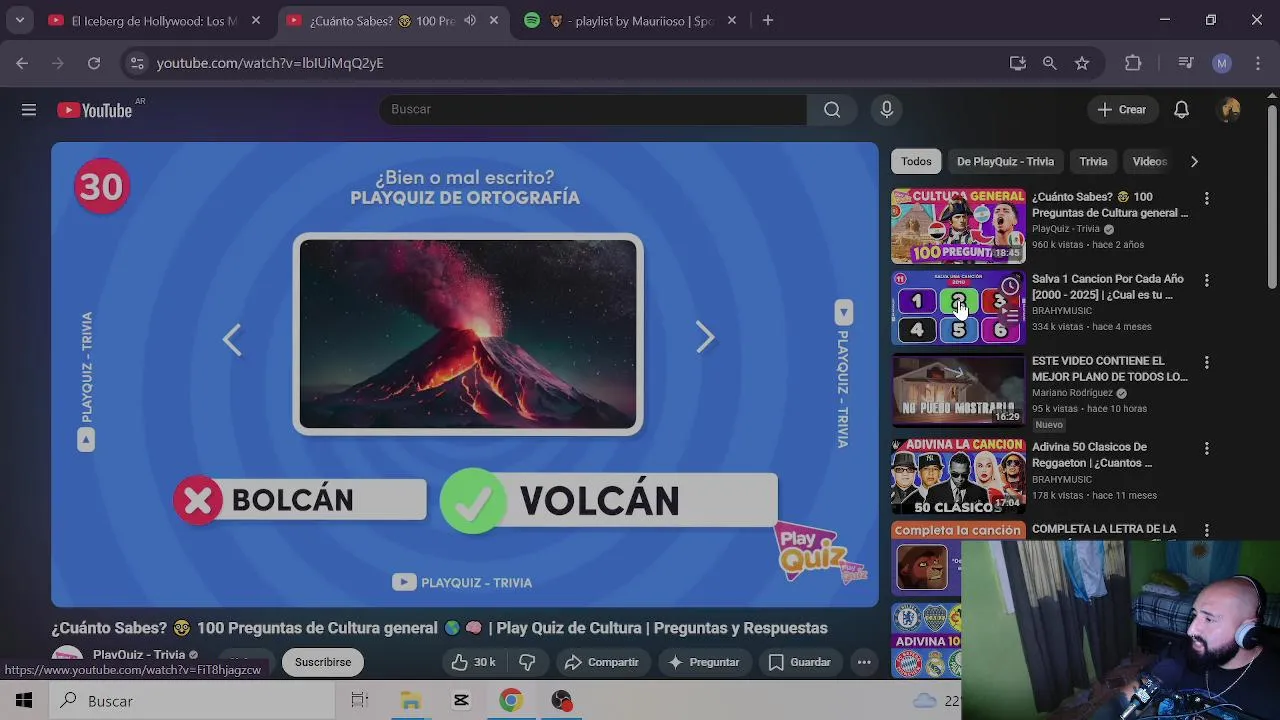The image size is (1280, 720).
Task: Open the Chrome profile M avatar
Action: pyautogui.click(x=1222, y=63)
